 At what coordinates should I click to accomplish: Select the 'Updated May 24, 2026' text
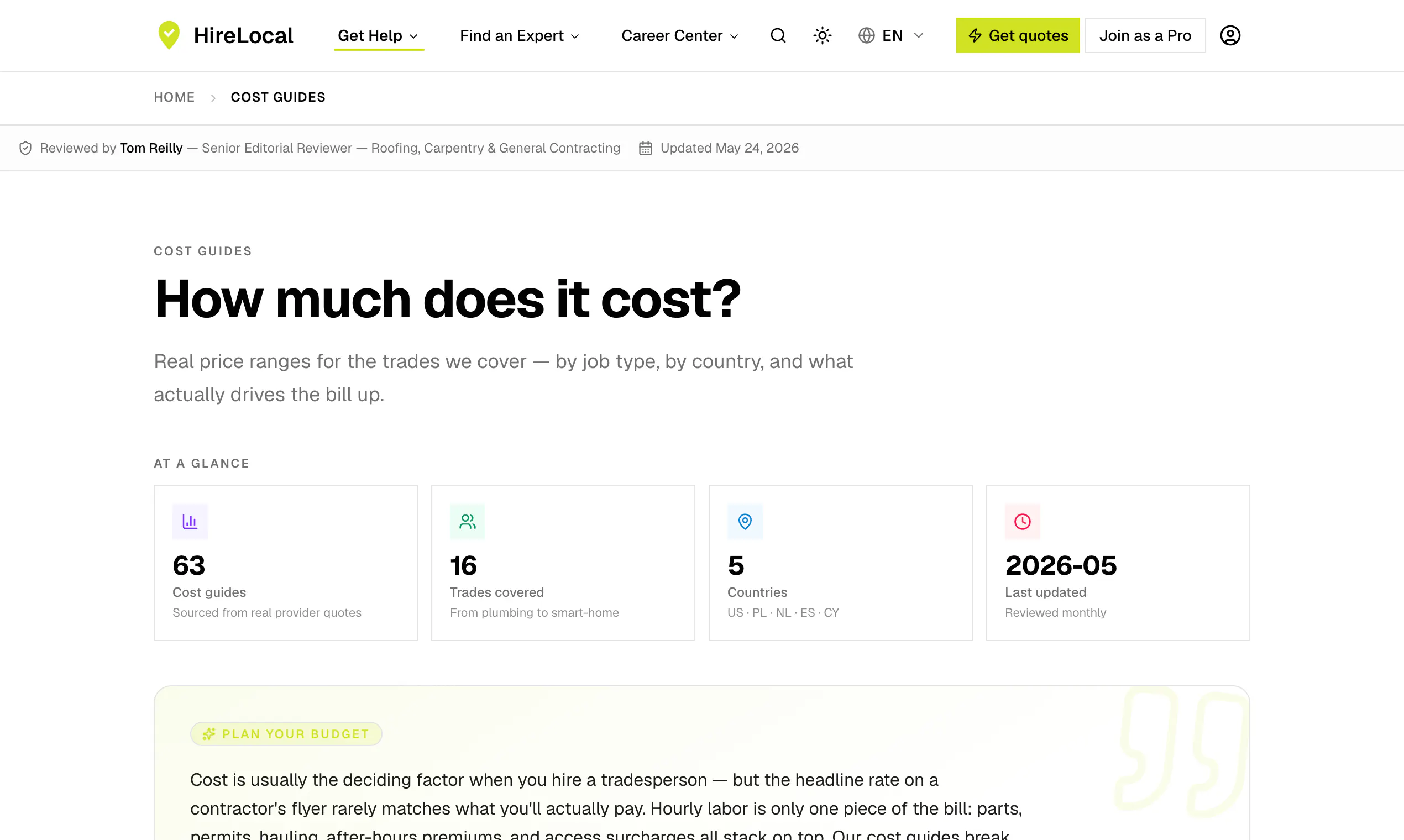click(729, 148)
